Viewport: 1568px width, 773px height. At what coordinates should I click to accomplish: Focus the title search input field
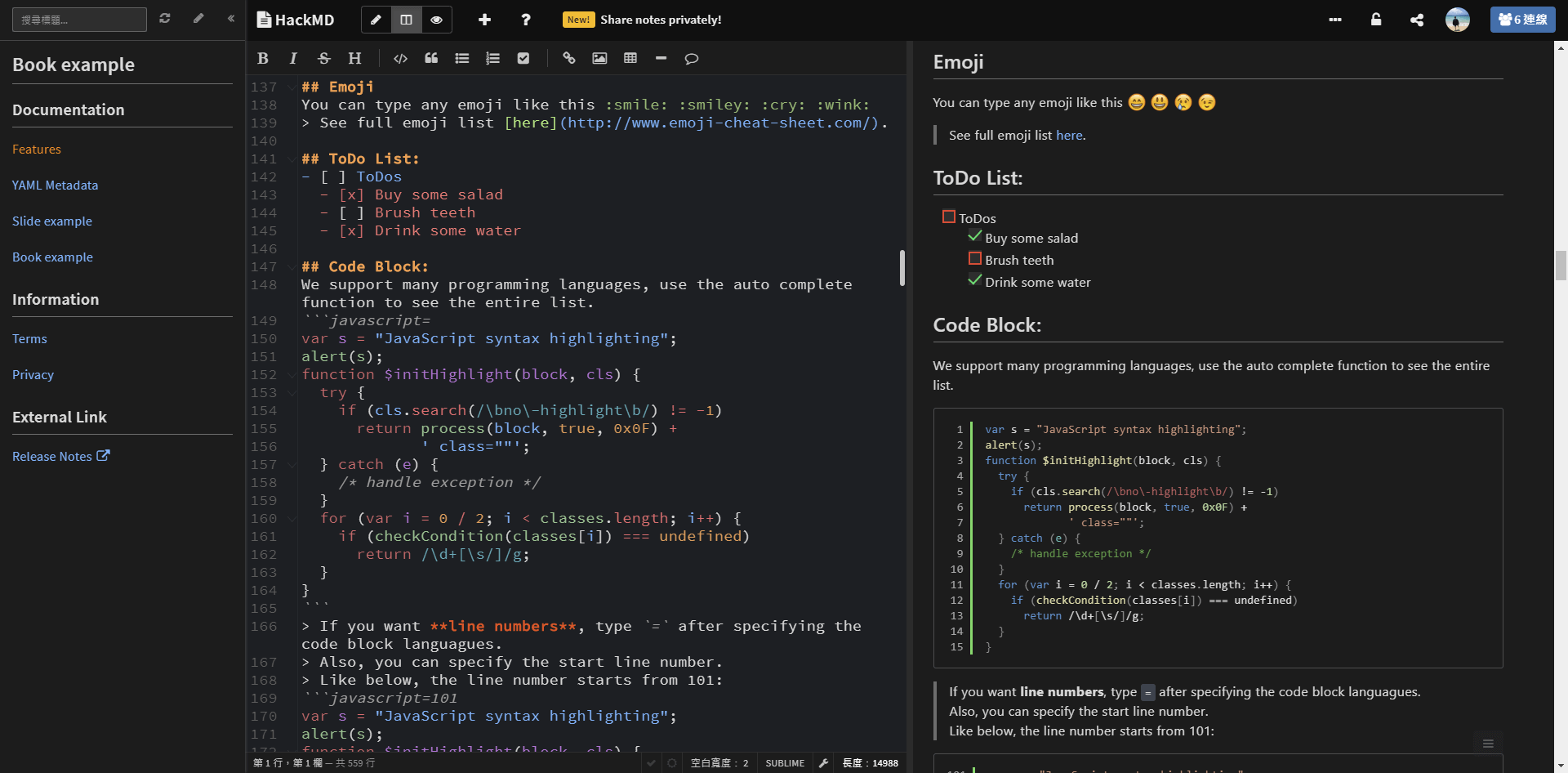click(x=79, y=20)
